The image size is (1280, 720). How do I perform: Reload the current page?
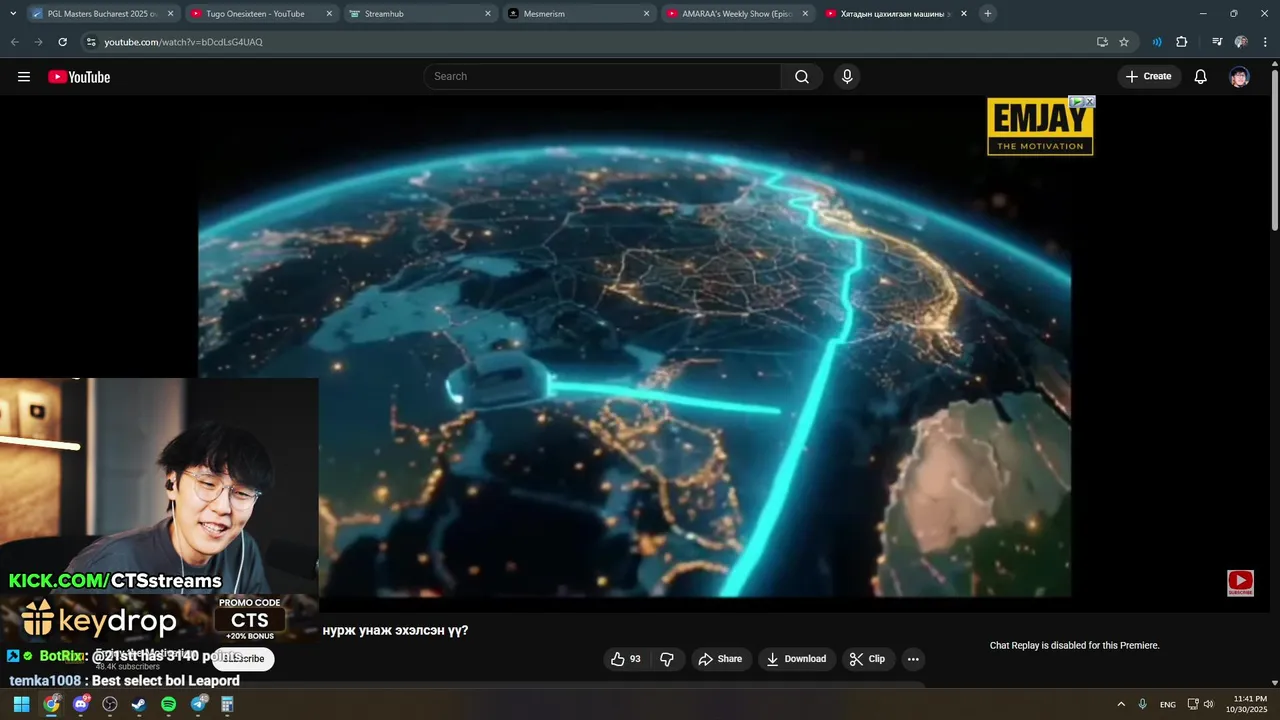(x=62, y=42)
